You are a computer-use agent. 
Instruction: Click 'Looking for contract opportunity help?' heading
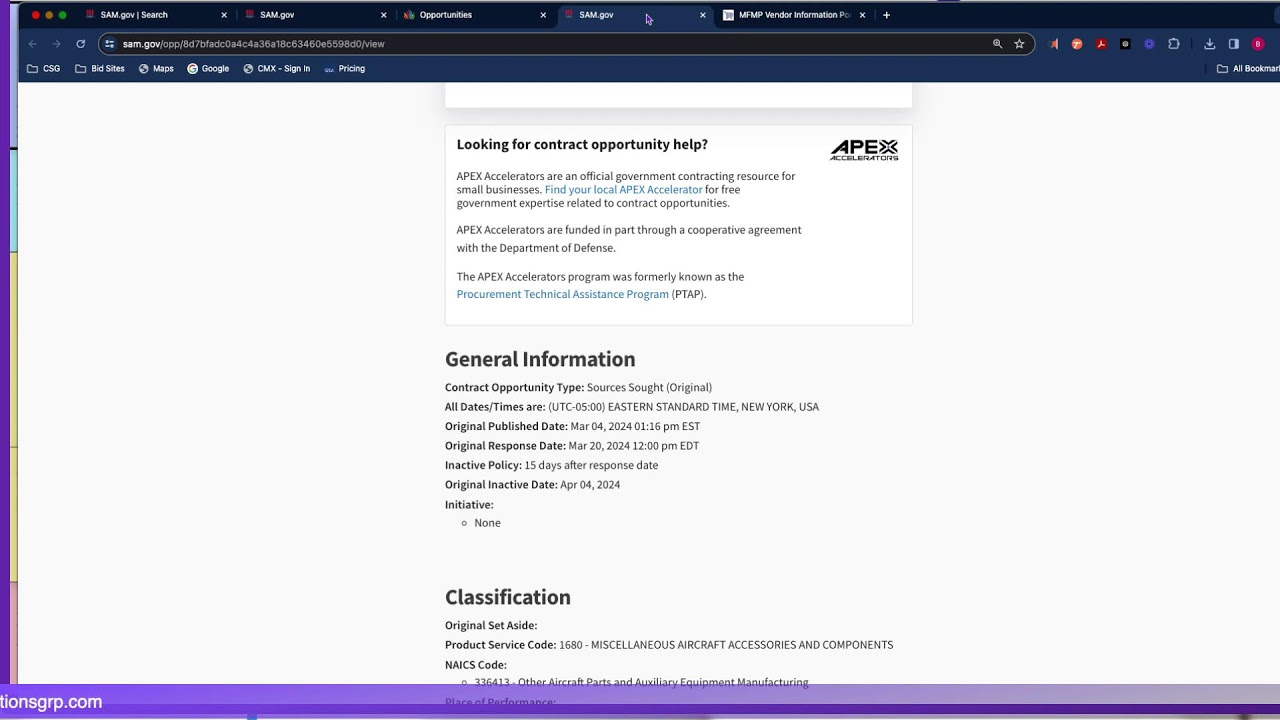tap(582, 145)
